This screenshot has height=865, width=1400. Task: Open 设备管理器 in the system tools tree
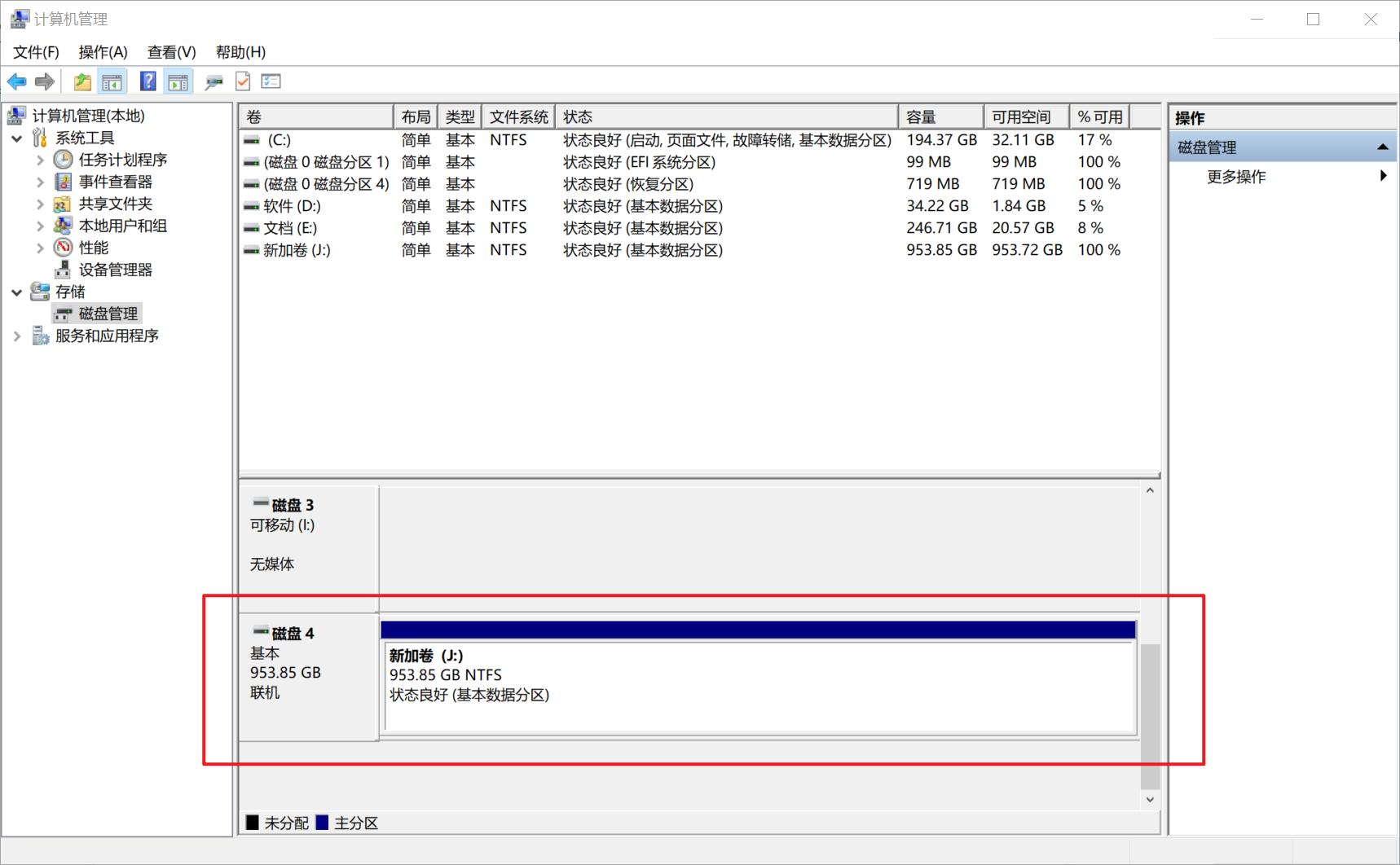pos(115,270)
